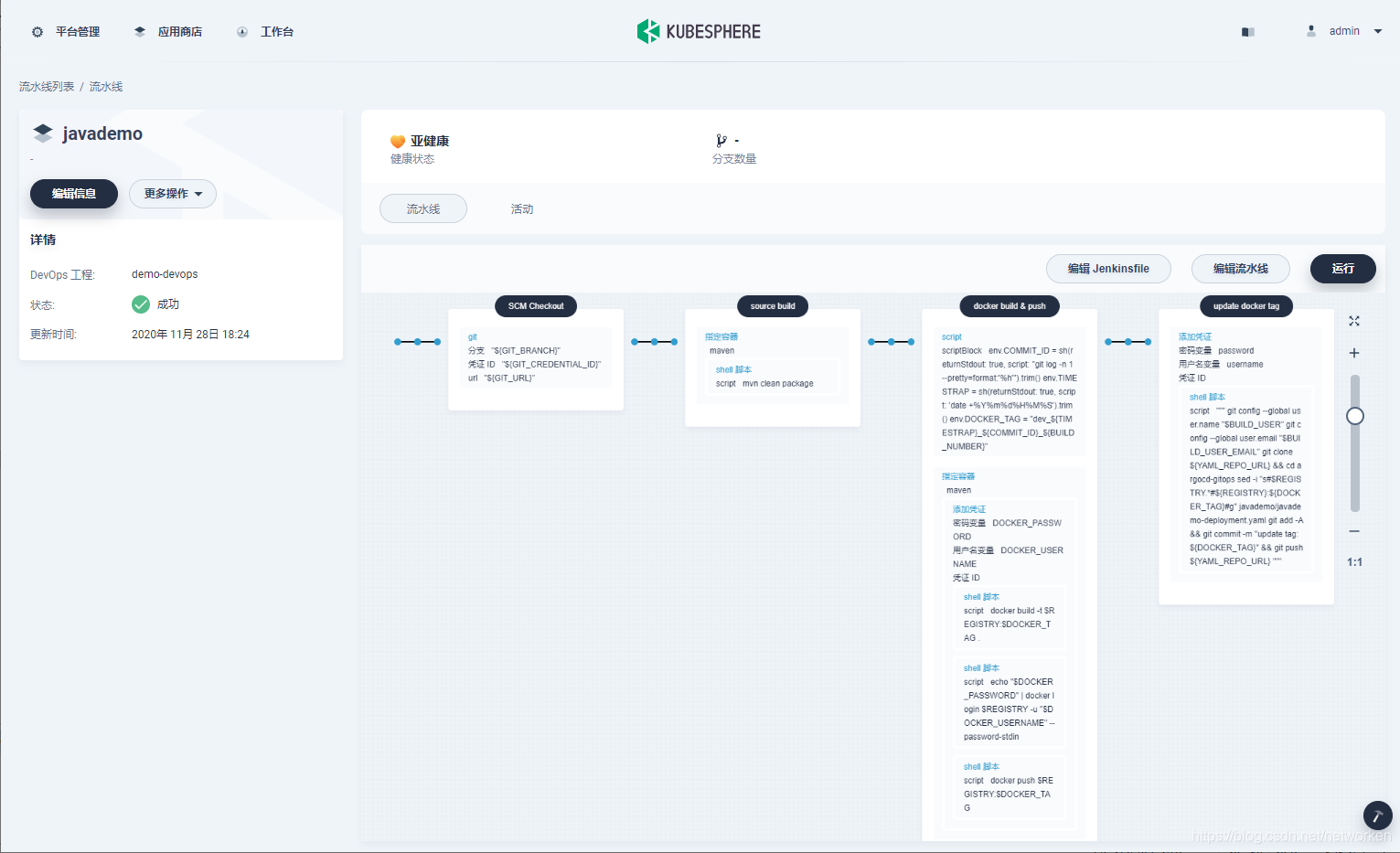This screenshot has height=853, width=1400.
Task: Select the 流水线 tab
Action: click(423, 209)
